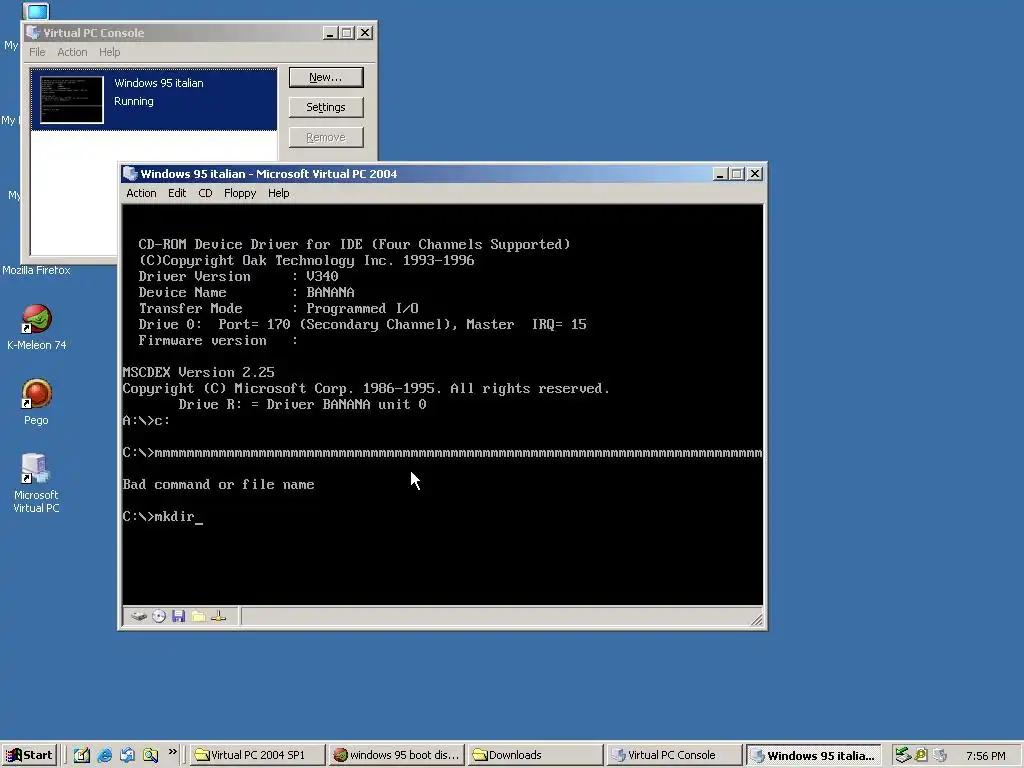Click the third Quick Launch icon
The height and width of the screenshot is (768, 1024).
point(127,755)
